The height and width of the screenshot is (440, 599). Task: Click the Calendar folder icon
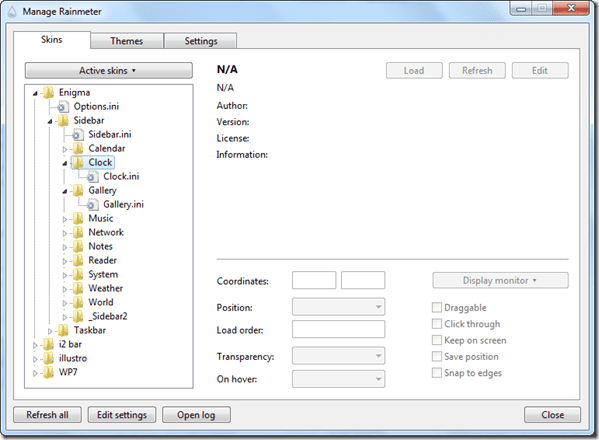[78, 149]
